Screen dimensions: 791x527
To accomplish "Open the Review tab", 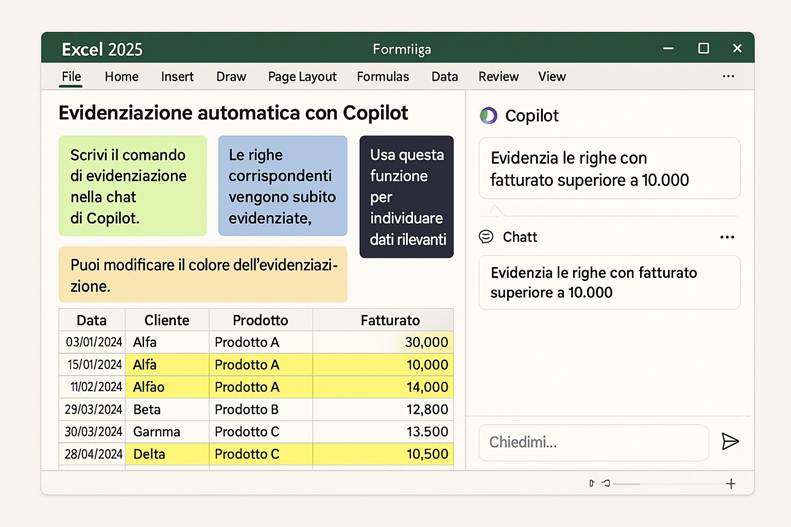I will 498,77.
